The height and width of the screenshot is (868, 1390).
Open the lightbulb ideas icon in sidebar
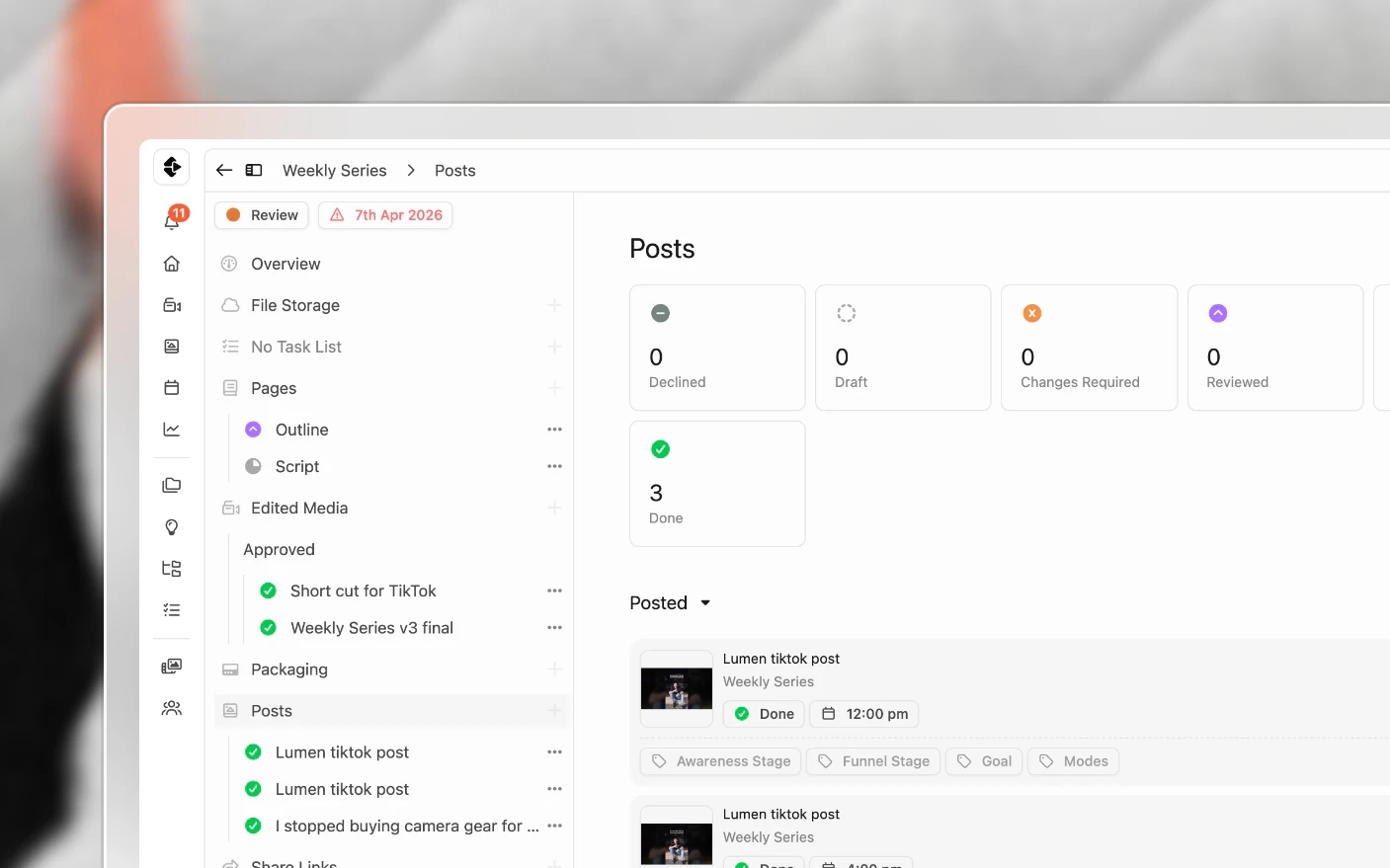[x=172, y=527]
